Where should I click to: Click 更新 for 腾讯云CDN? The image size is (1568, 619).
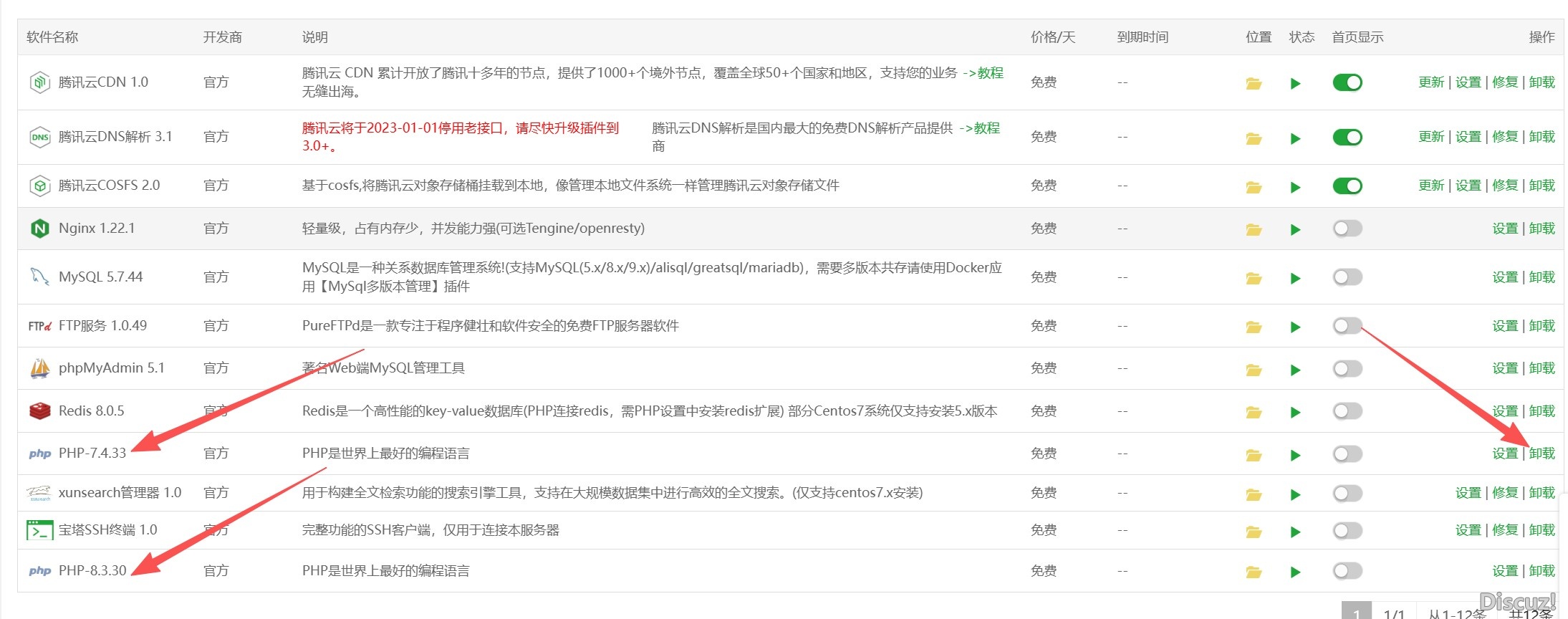tap(1431, 82)
